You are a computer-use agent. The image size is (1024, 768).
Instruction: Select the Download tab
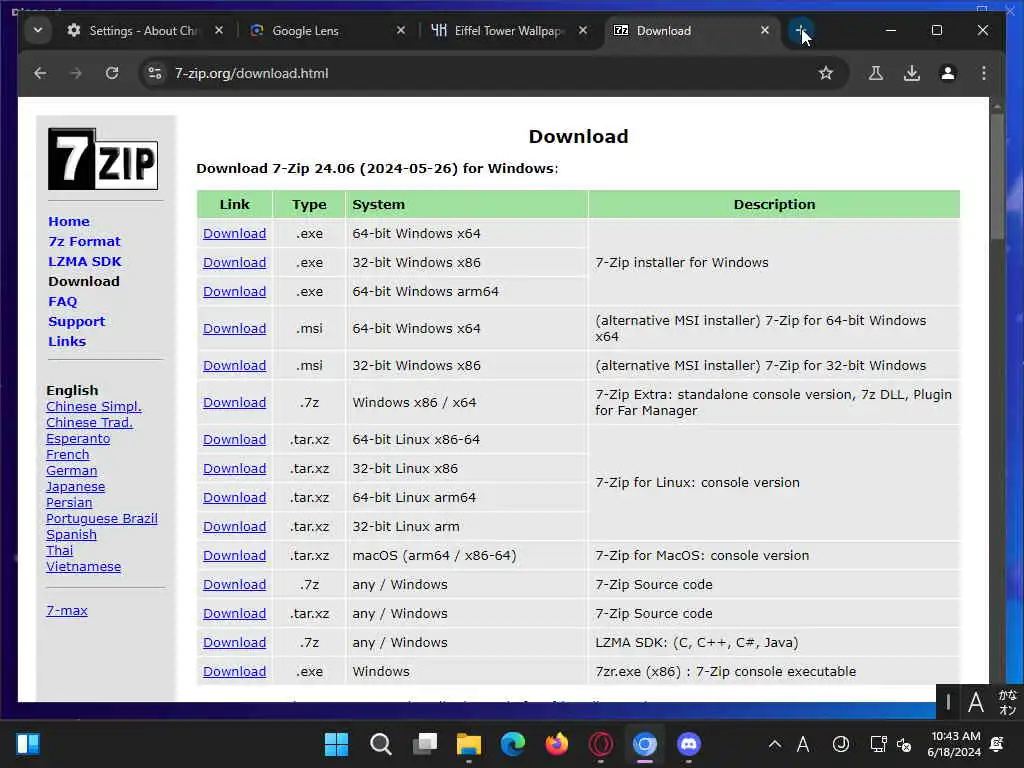[x=692, y=31]
